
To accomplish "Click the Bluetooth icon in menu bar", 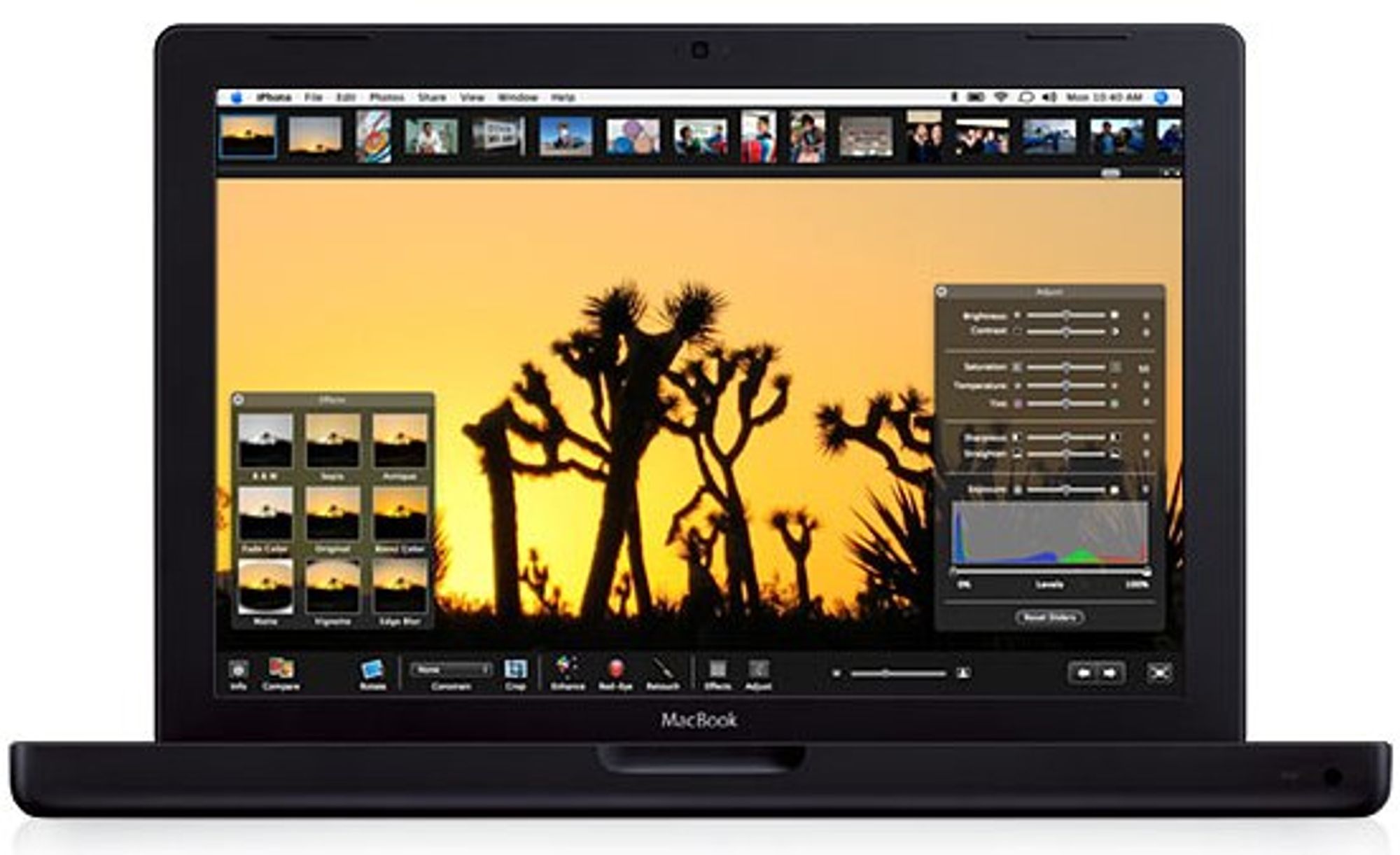I will [953, 97].
